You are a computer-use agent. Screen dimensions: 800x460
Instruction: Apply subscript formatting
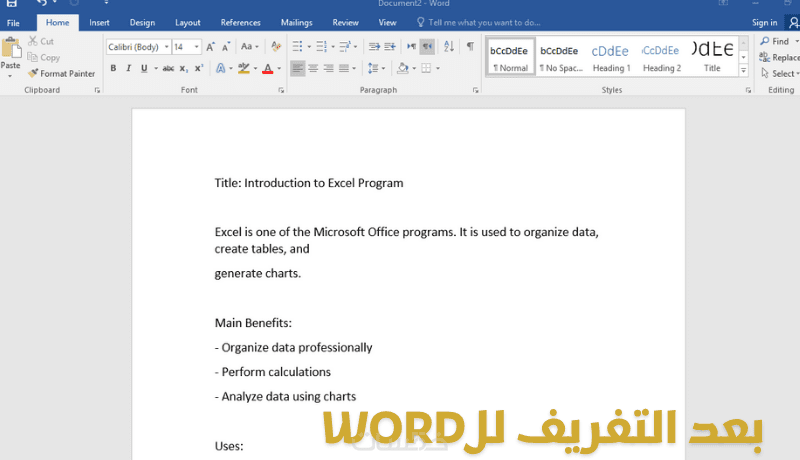184,68
